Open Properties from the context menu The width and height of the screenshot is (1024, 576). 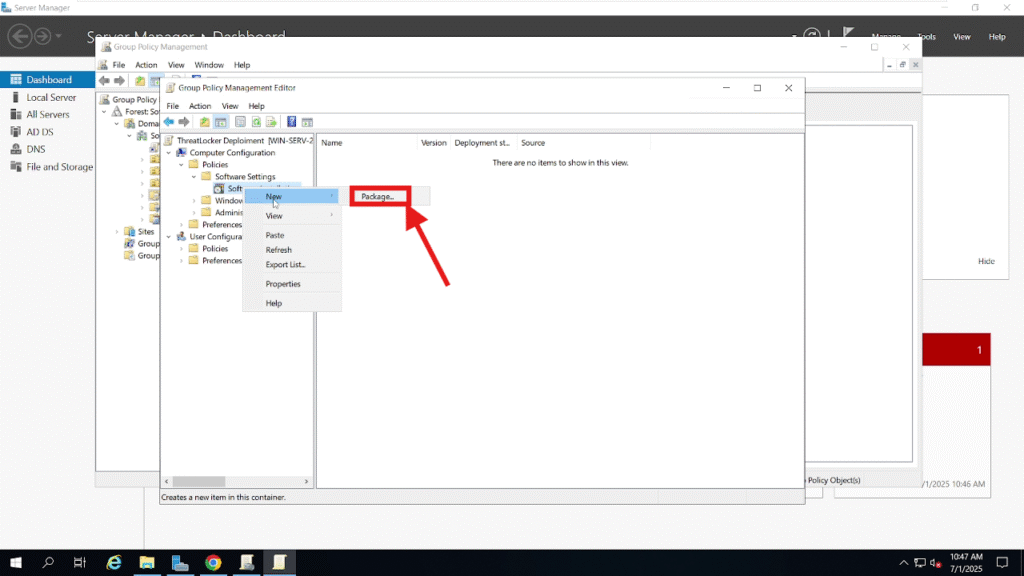(291, 284)
